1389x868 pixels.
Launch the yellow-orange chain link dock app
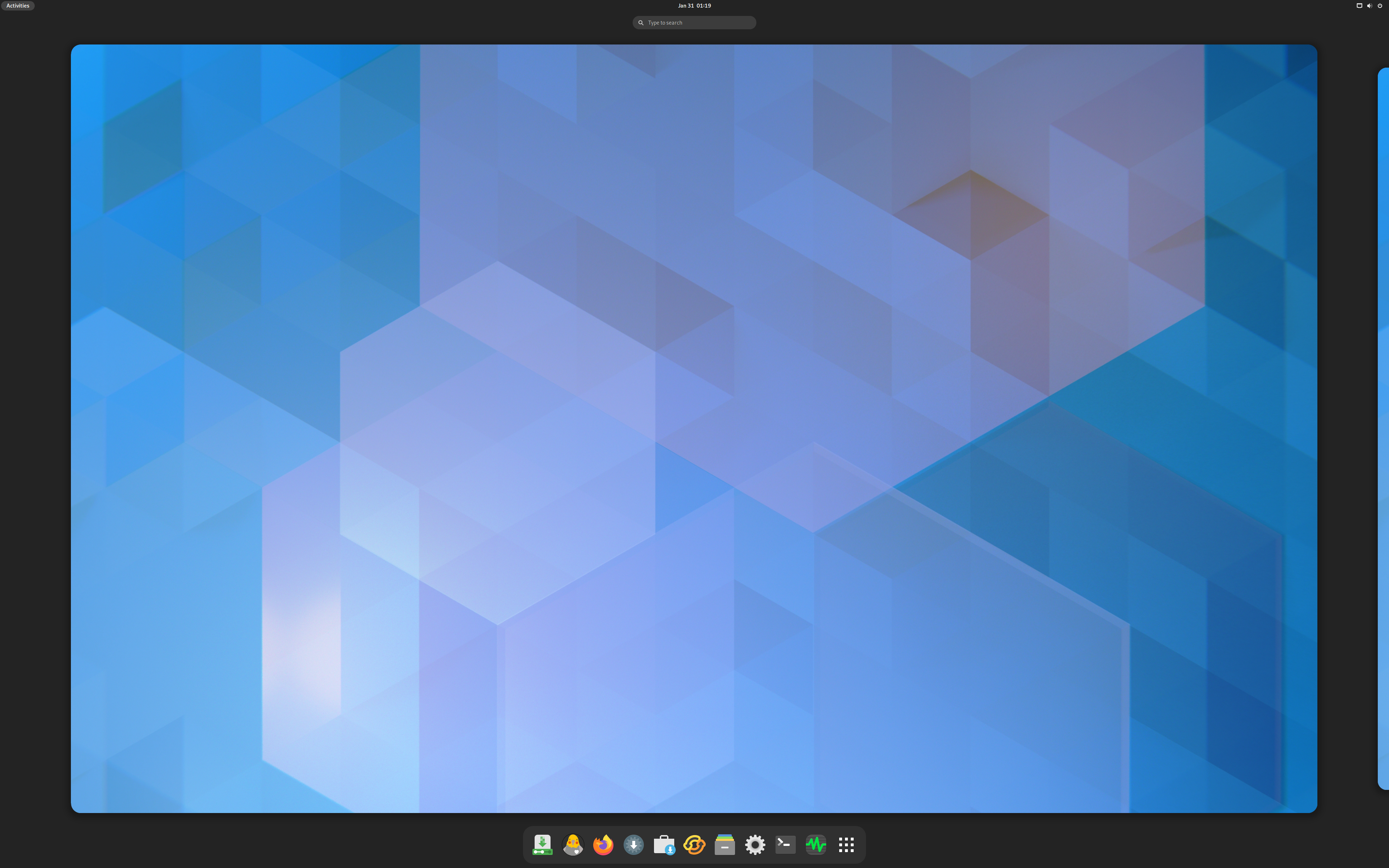tap(694, 844)
